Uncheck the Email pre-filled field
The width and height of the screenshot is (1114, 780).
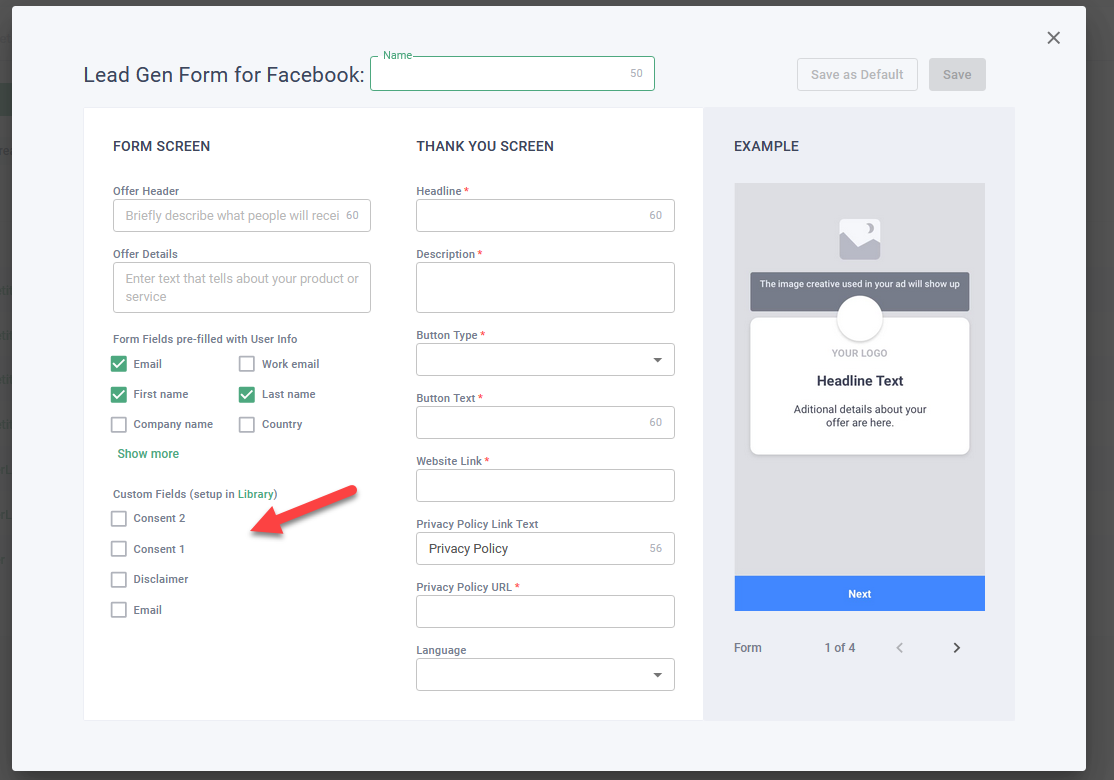[119, 364]
